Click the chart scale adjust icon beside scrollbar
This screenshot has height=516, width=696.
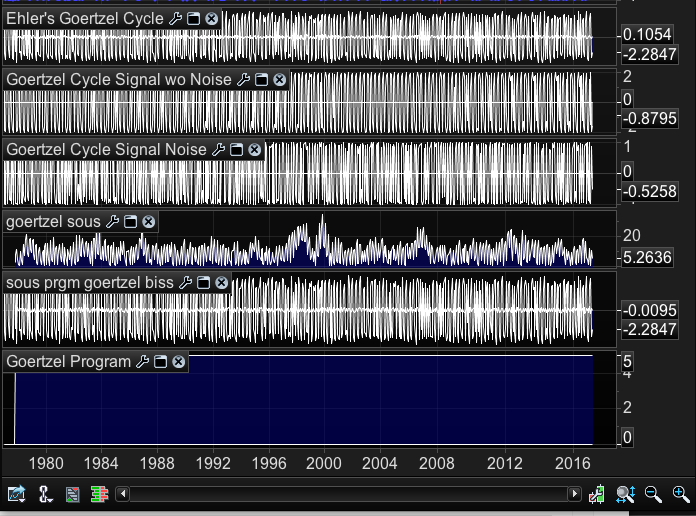click(x=597, y=494)
